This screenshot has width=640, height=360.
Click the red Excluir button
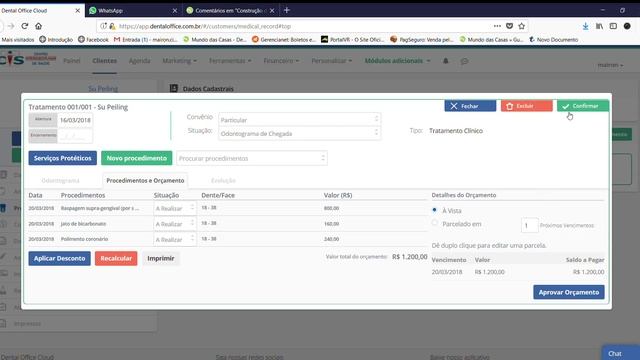click(527, 106)
